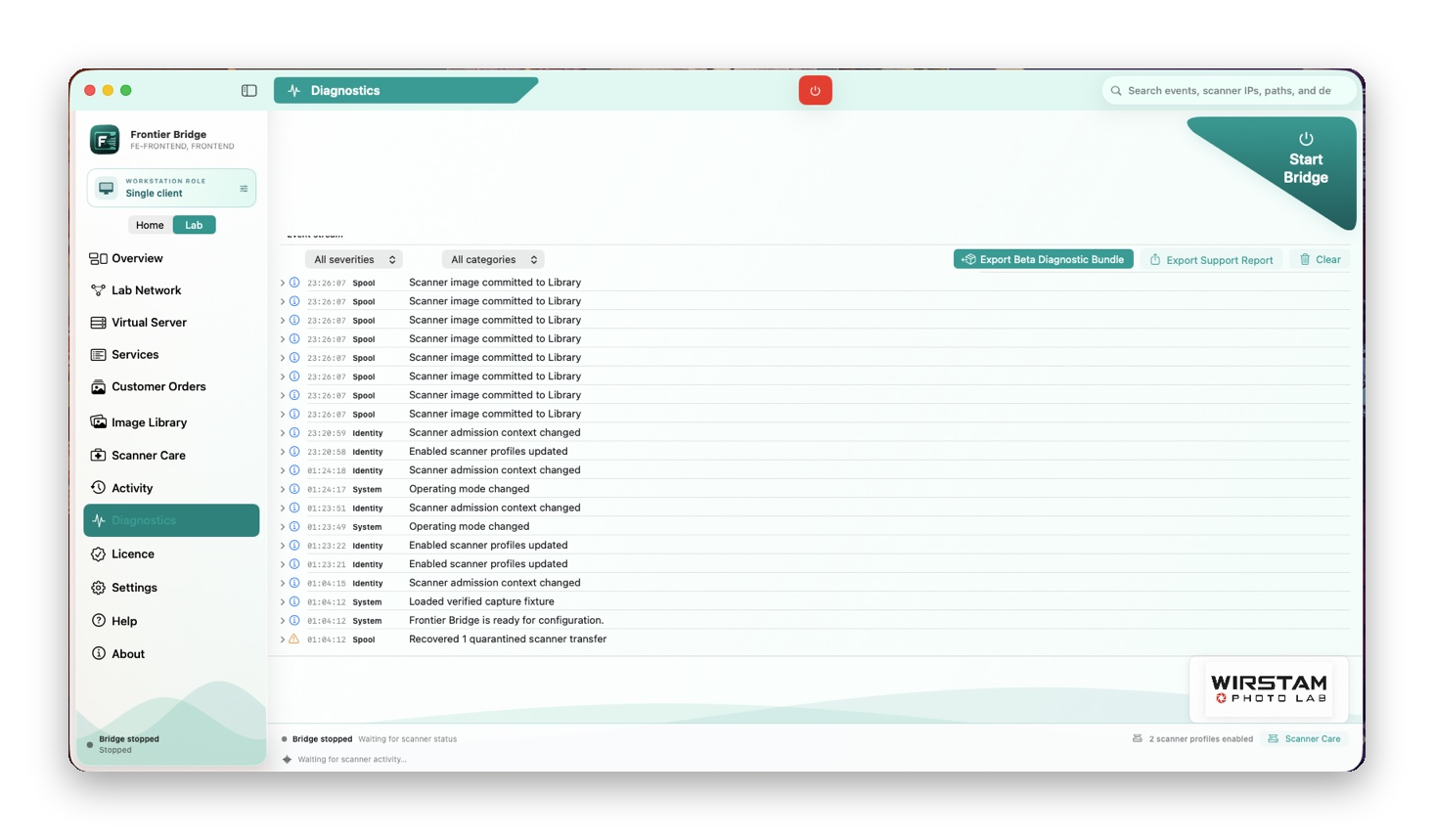Image resolution: width=1434 pixels, height=840 pixels.
Task: Switch to the Lab mode
Action: [x=194, y=225]
